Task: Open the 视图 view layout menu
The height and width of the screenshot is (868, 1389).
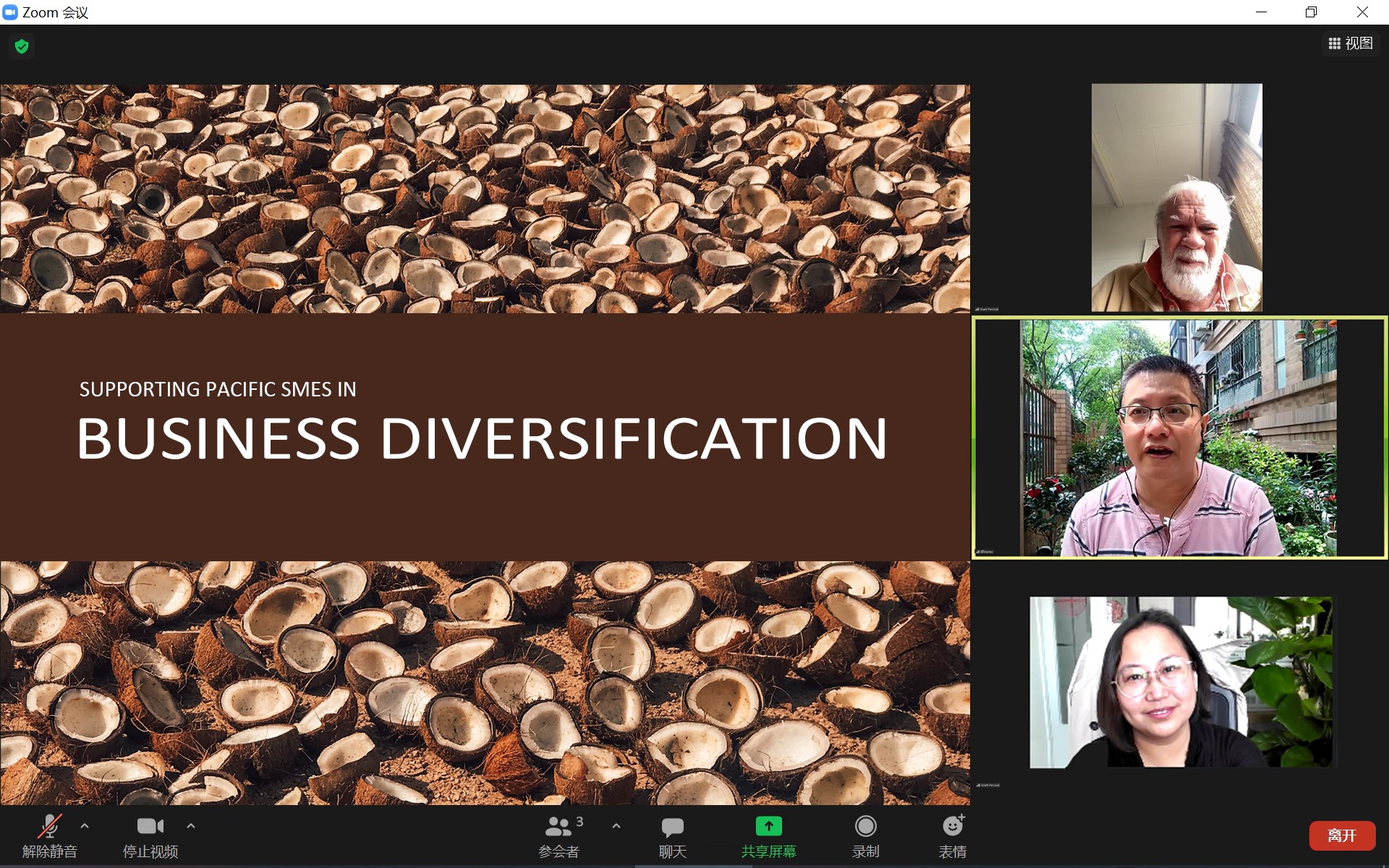Action: click(x=1350, y=43)
